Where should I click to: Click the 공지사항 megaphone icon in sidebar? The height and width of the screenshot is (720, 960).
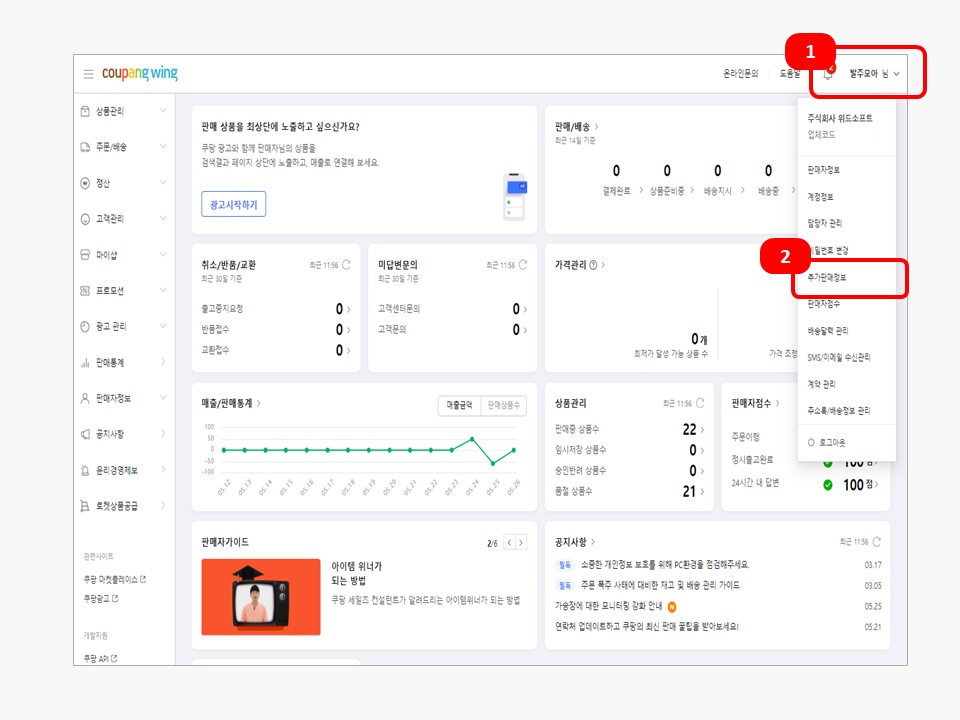coord(85,434)
